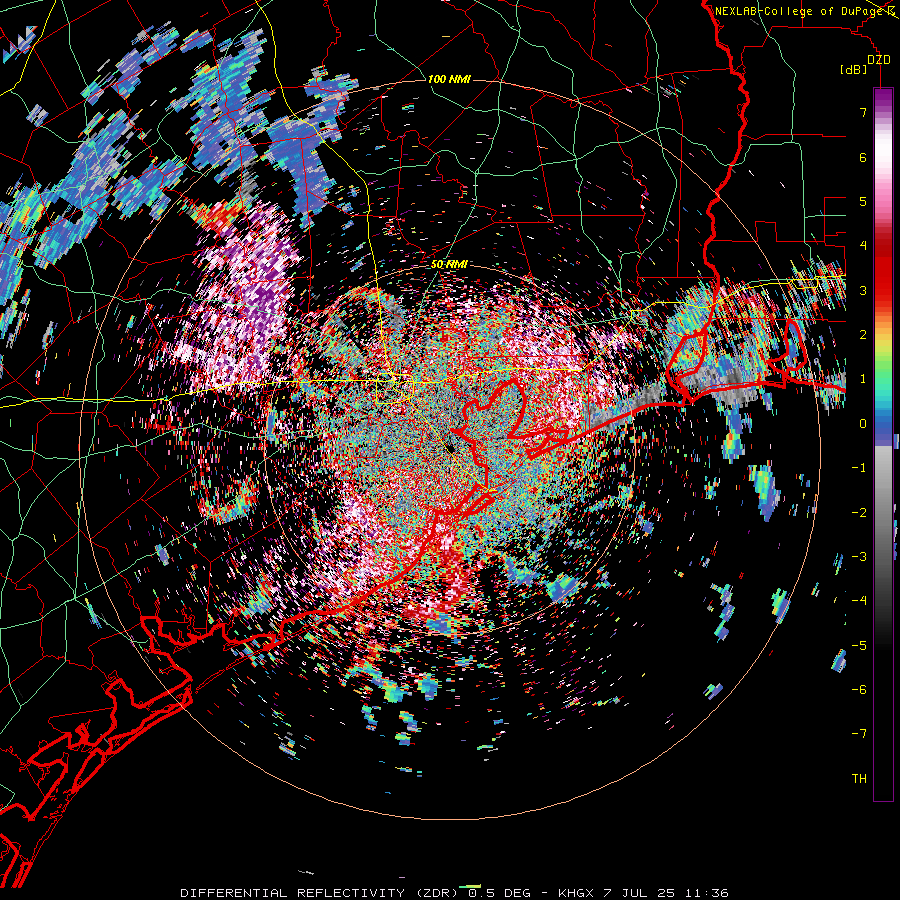Click the gray color bar near -2 dB
The height and width of the screenshot is (900, 900).
click(x=883, y=513)
